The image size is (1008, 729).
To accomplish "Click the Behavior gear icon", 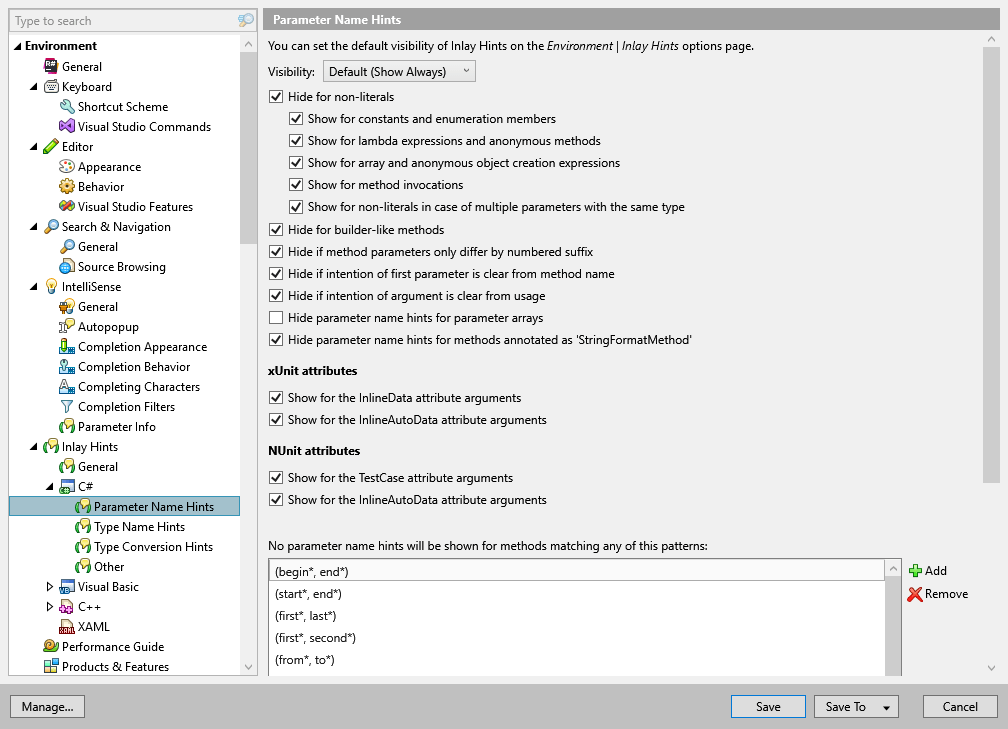I will click(x=67, y=186).
